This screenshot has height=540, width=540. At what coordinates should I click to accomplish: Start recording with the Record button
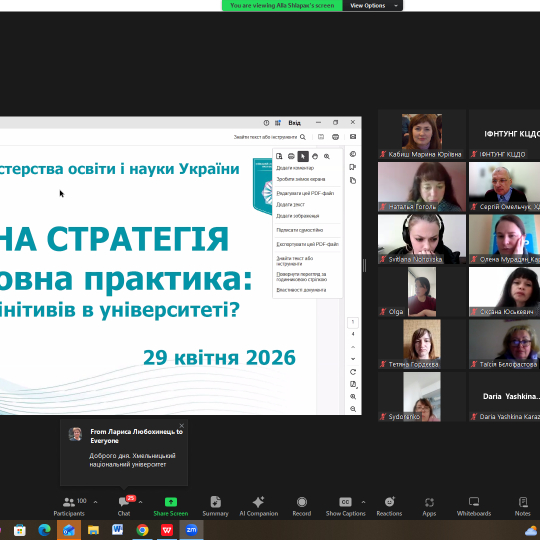(x=302, y=506)
